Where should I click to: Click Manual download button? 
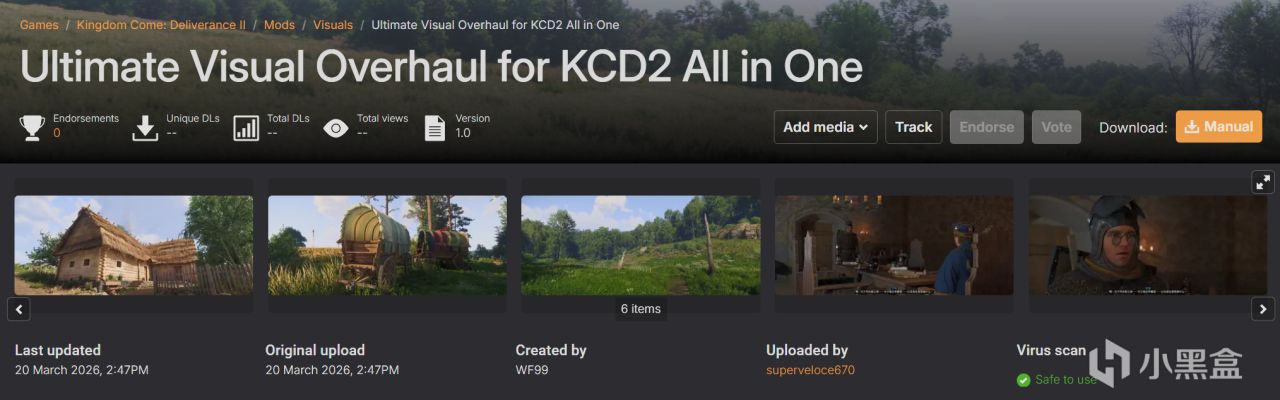coord(1219,127)
